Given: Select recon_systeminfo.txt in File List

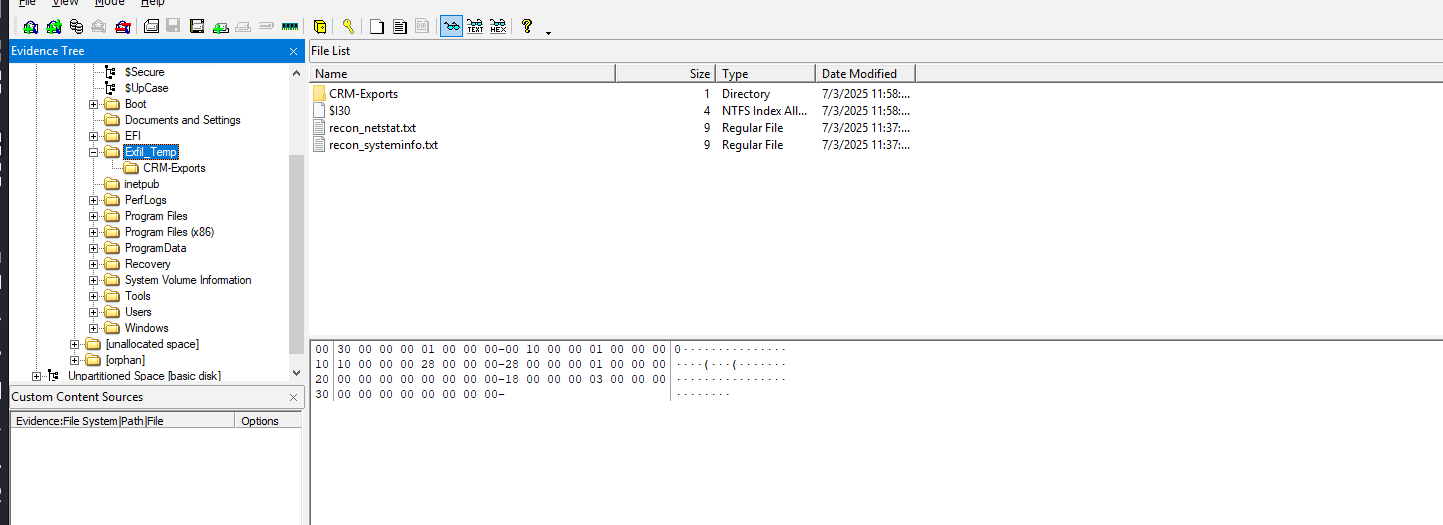Looking at the screenshot, I should [383, 145].
